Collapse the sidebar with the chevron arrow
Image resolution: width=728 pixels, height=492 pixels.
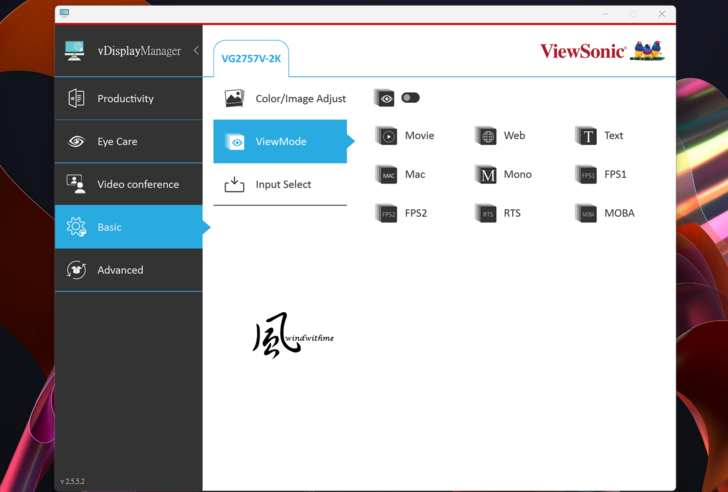pos(196,51)
